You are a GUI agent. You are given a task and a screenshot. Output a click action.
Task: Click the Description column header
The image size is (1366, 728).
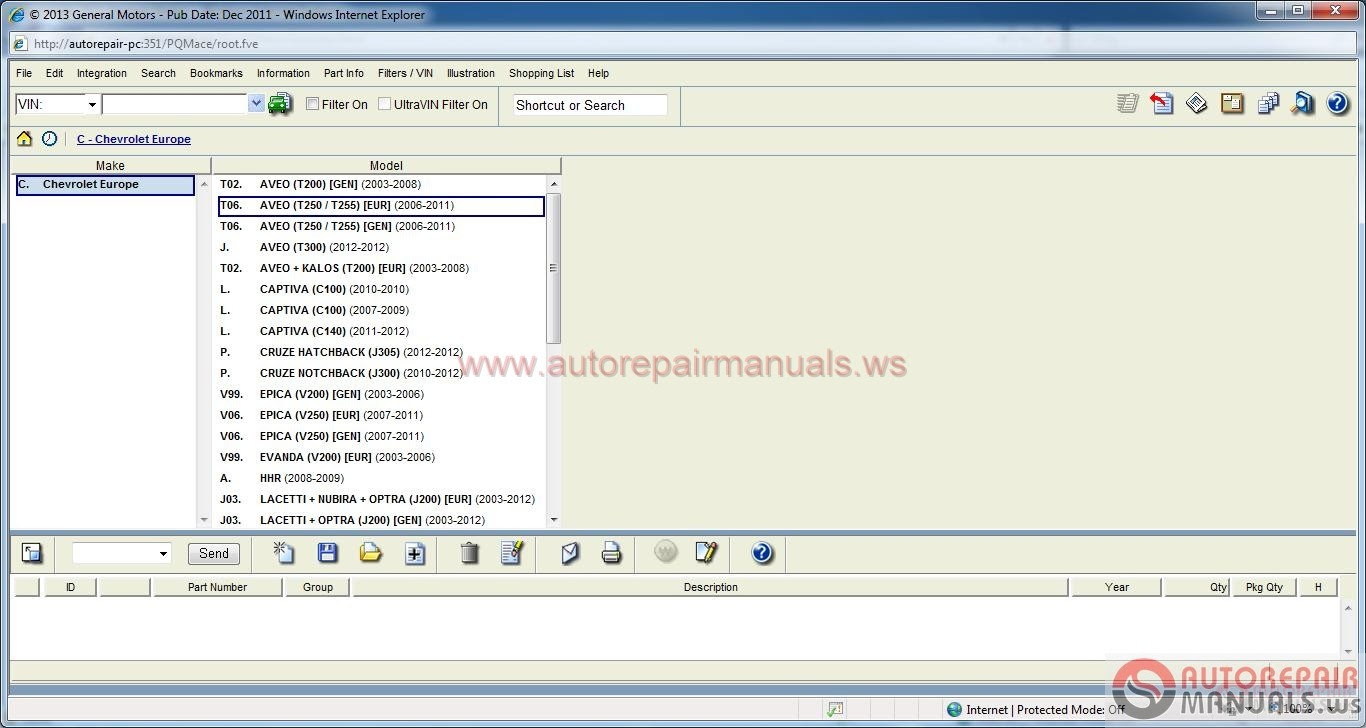[x=710, y=587]
